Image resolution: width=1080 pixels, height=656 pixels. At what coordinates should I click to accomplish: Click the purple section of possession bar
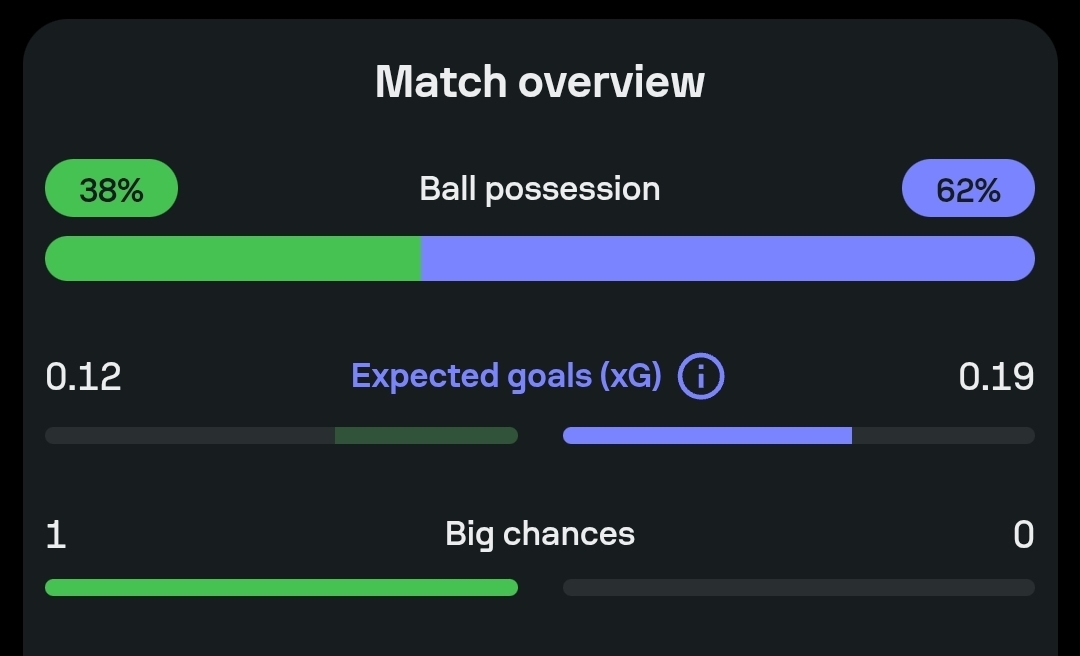pos(728,258)
